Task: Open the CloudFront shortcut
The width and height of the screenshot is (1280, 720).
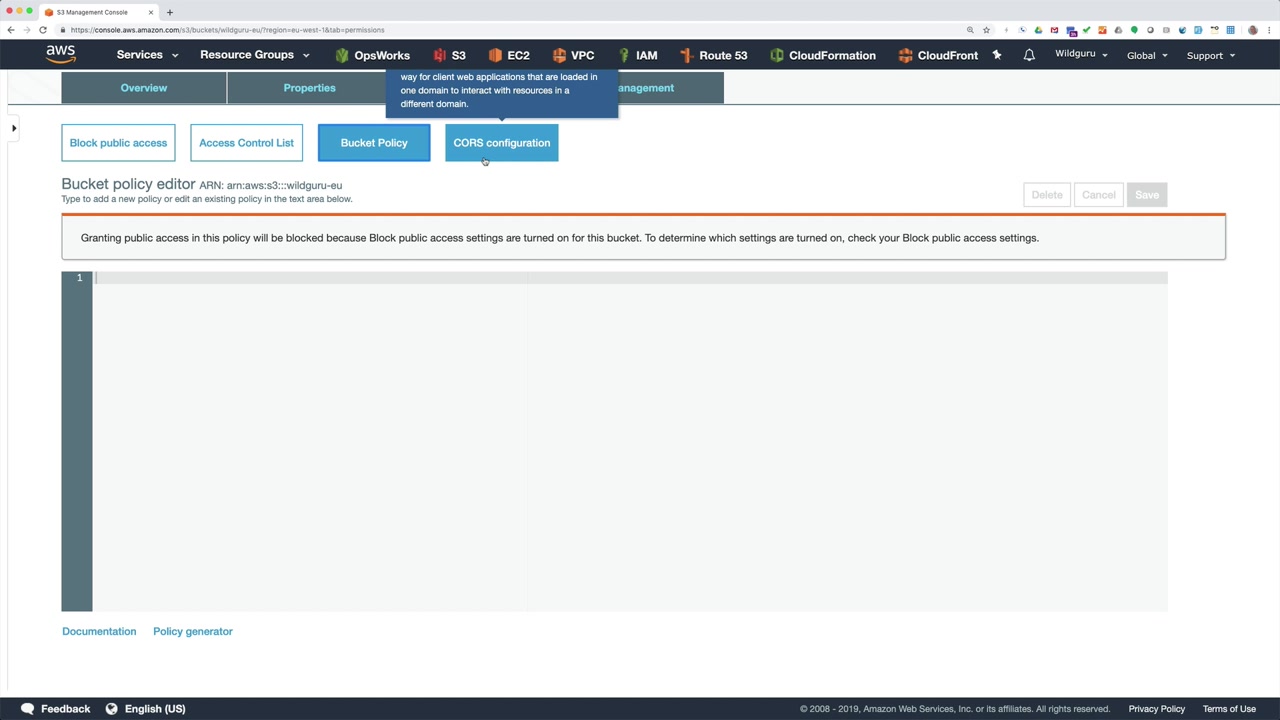Action: click(x=937, y=55)
